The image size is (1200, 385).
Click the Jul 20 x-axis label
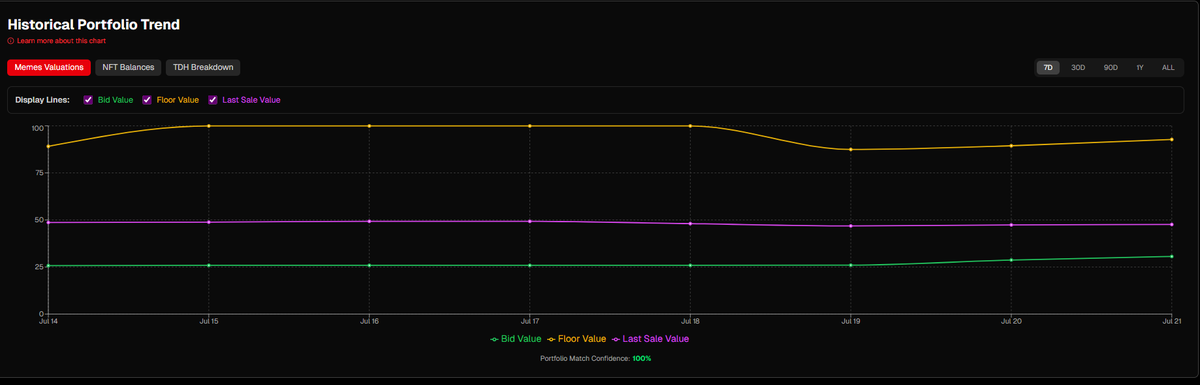[1011, 322]
